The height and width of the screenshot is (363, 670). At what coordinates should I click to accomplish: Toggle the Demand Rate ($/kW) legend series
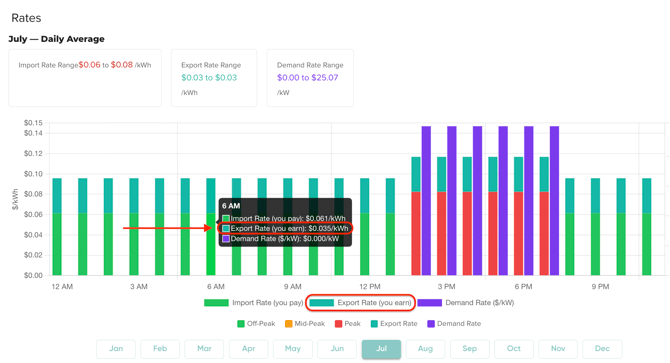[466, 303]
